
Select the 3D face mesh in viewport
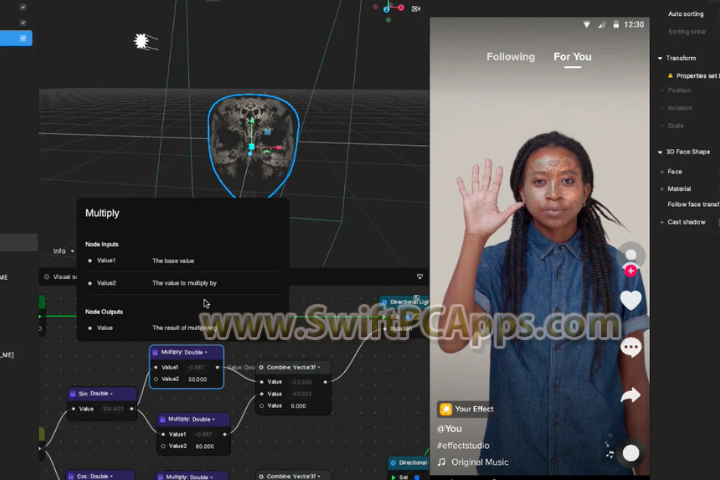pos(253,146)
